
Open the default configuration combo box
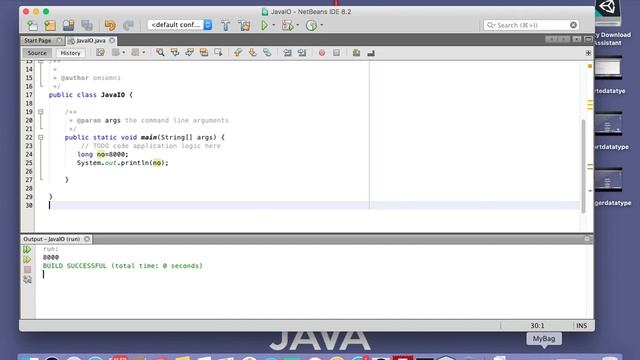pos(180,25)
